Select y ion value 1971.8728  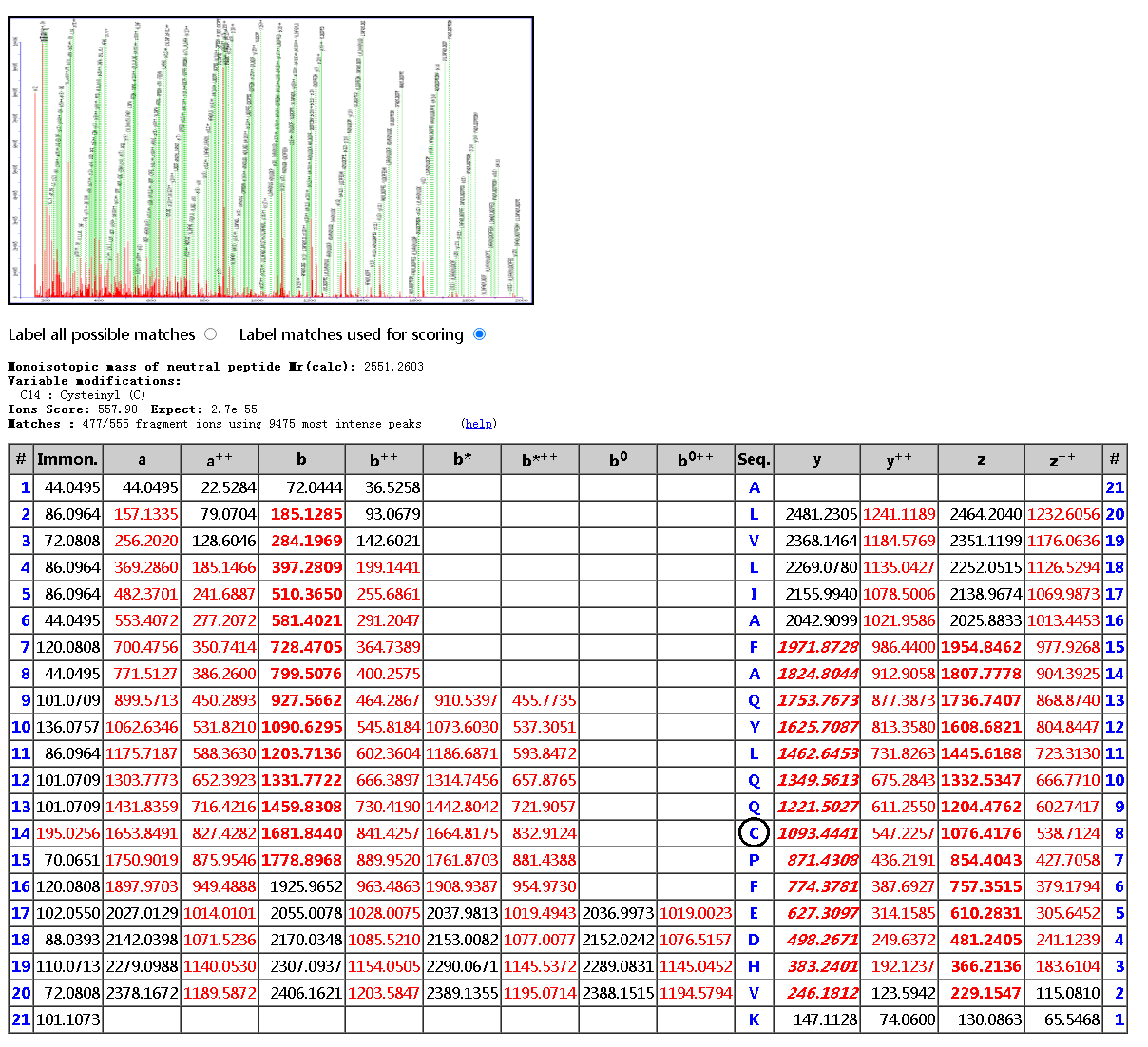click(817, 647)
